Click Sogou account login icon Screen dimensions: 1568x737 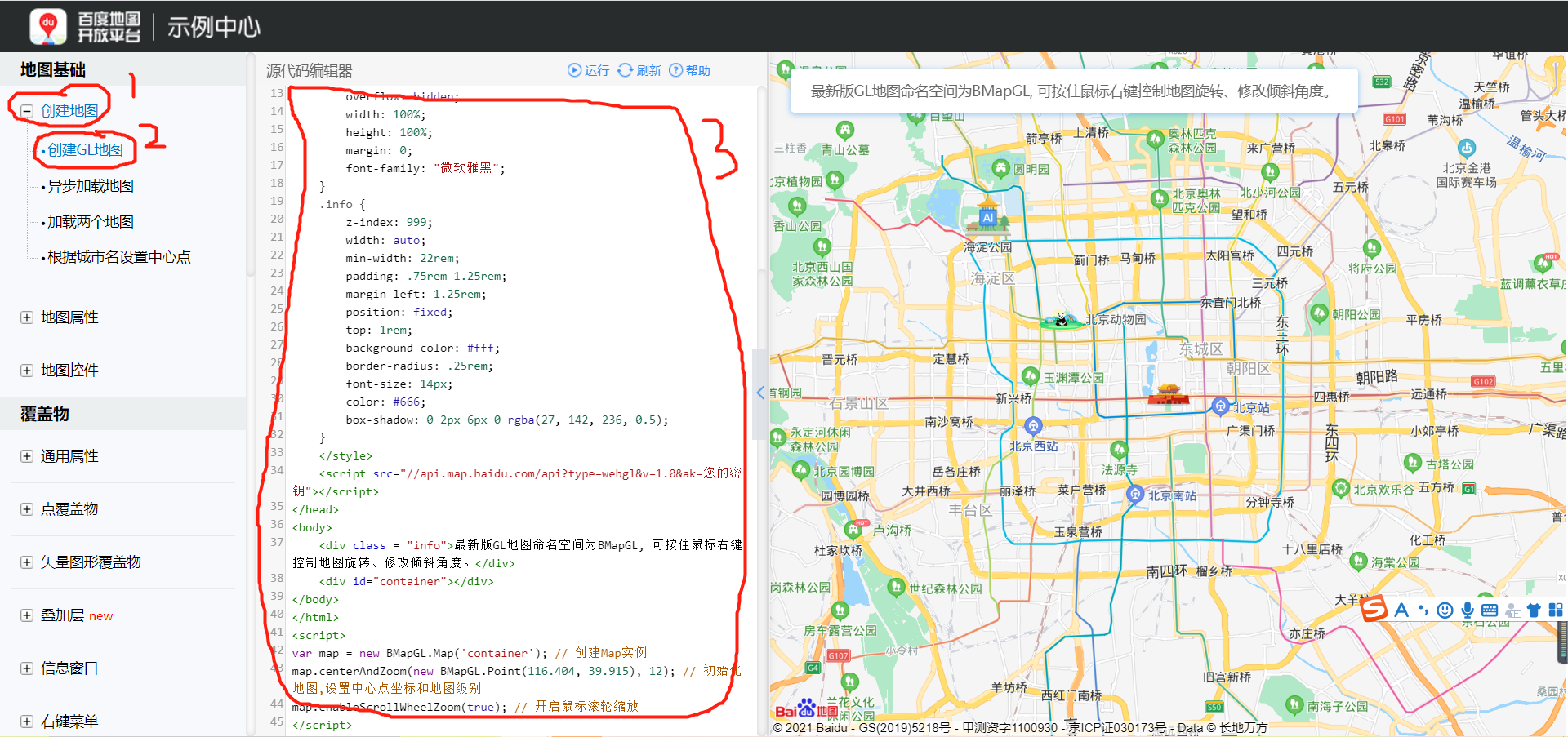[x=1512, y=610]
